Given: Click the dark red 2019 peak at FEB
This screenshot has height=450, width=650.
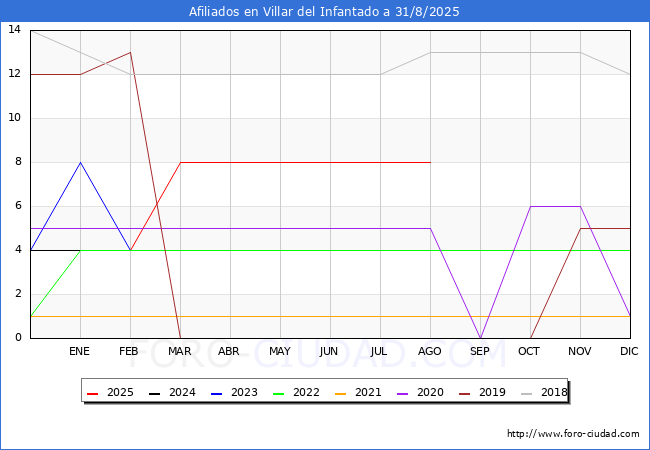Looking at the screenshot, I should 131,53.
